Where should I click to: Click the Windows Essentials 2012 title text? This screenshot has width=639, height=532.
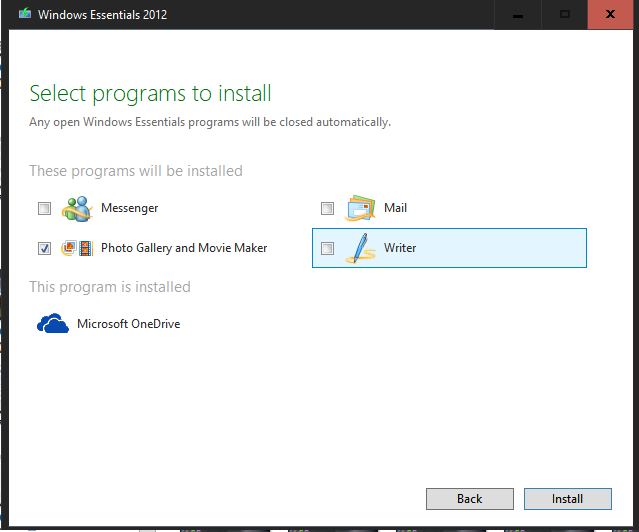click(102, 15)
